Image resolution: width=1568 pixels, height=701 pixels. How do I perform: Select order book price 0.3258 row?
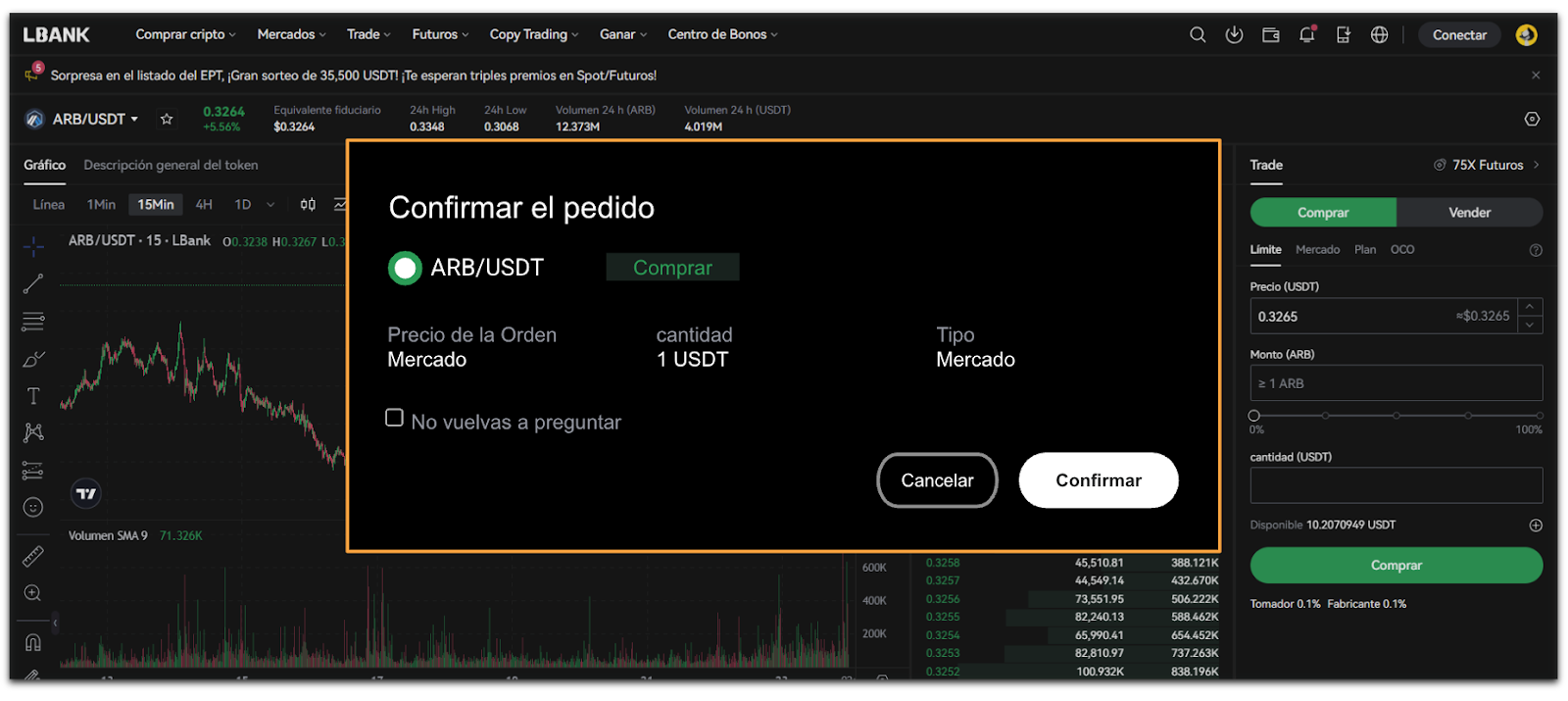click(x=1072, y=563)
